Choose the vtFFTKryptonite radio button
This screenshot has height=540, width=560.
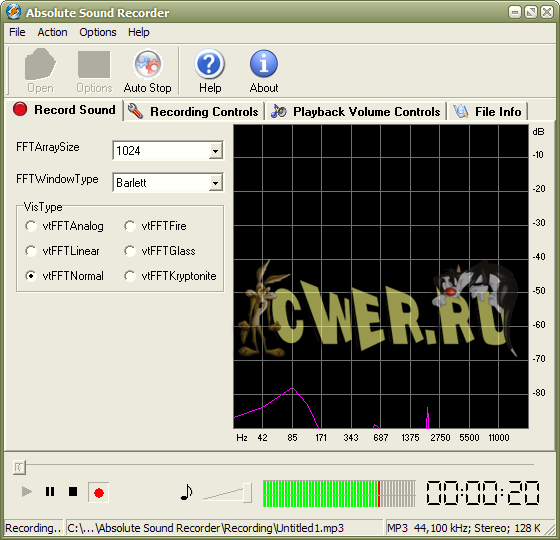pos(130,276)
